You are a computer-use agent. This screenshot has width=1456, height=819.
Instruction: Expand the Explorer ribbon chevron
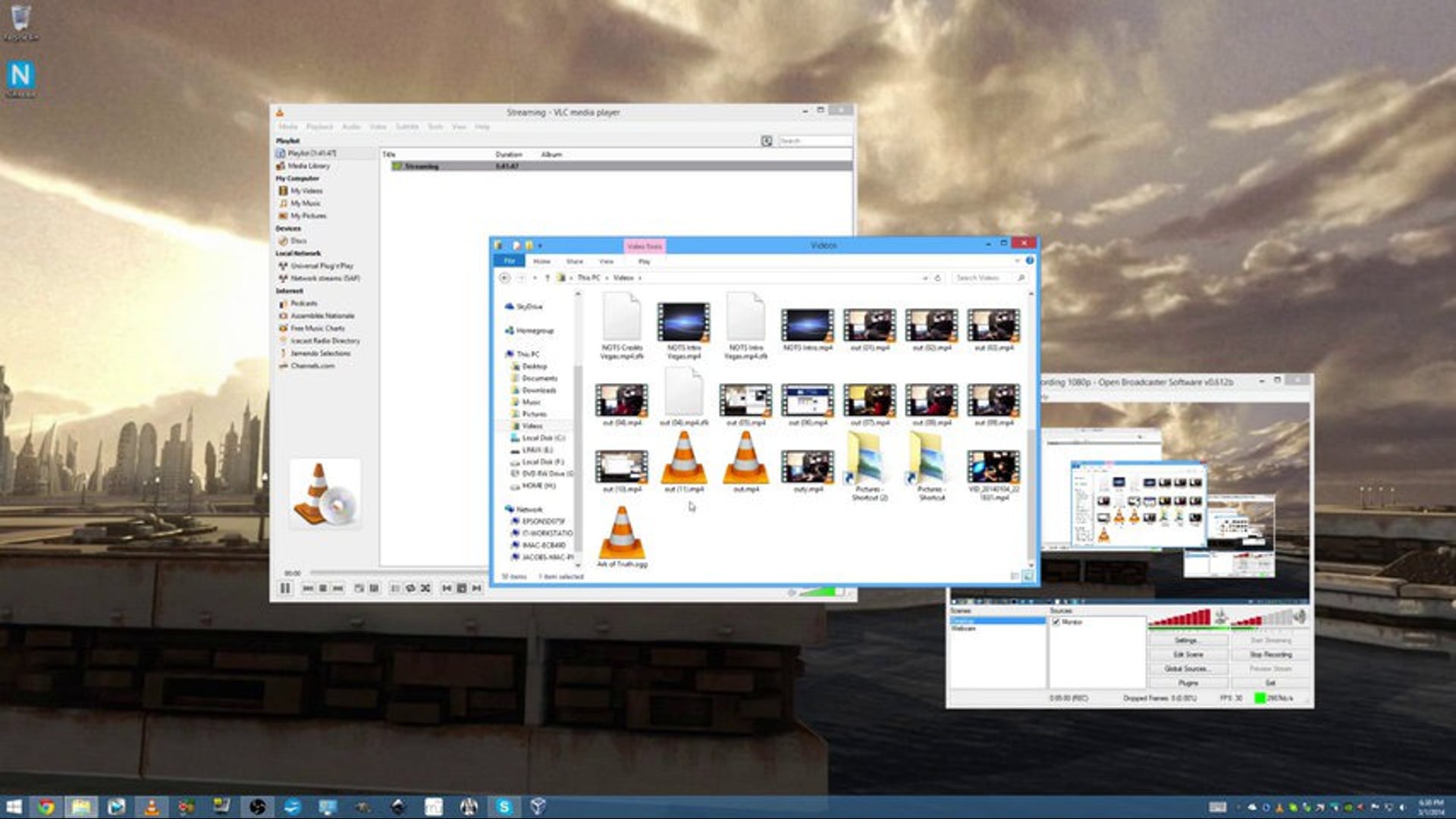[1017, 261]
